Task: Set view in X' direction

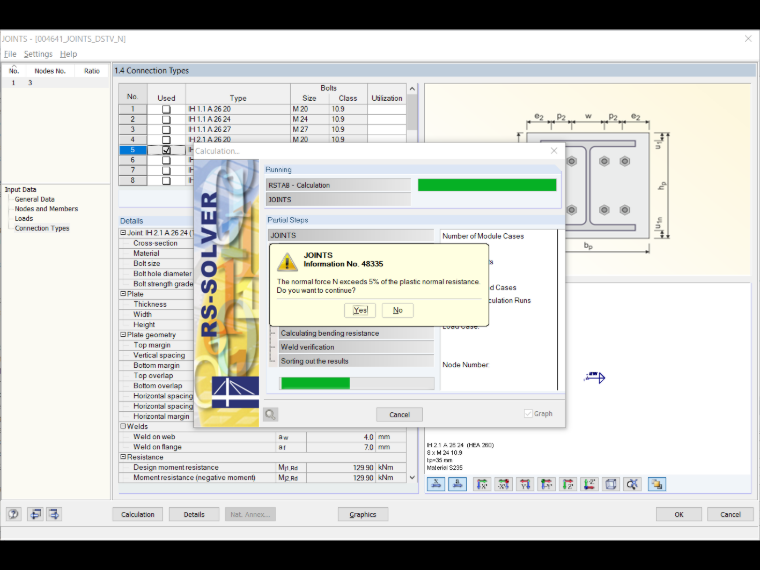Action: (482, 484)
